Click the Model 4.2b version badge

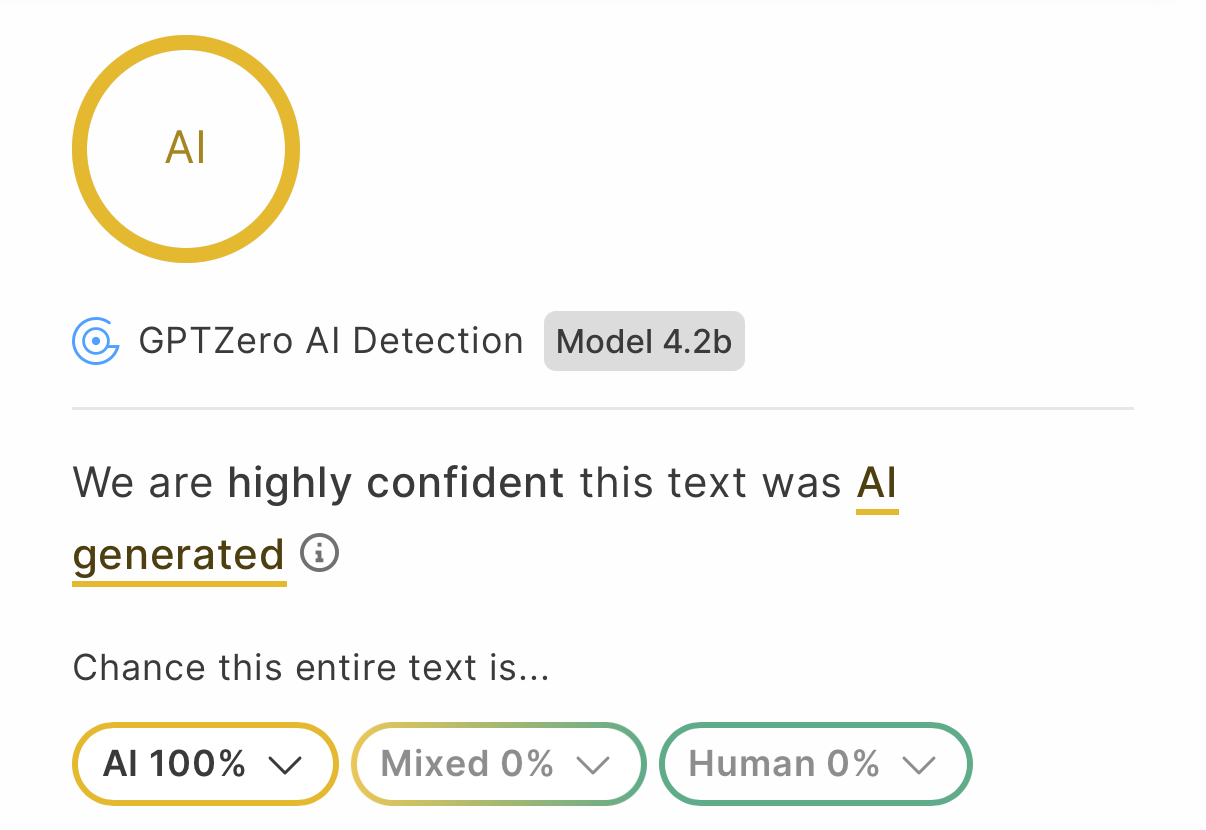pyautogui.click(x=644, y=341)
